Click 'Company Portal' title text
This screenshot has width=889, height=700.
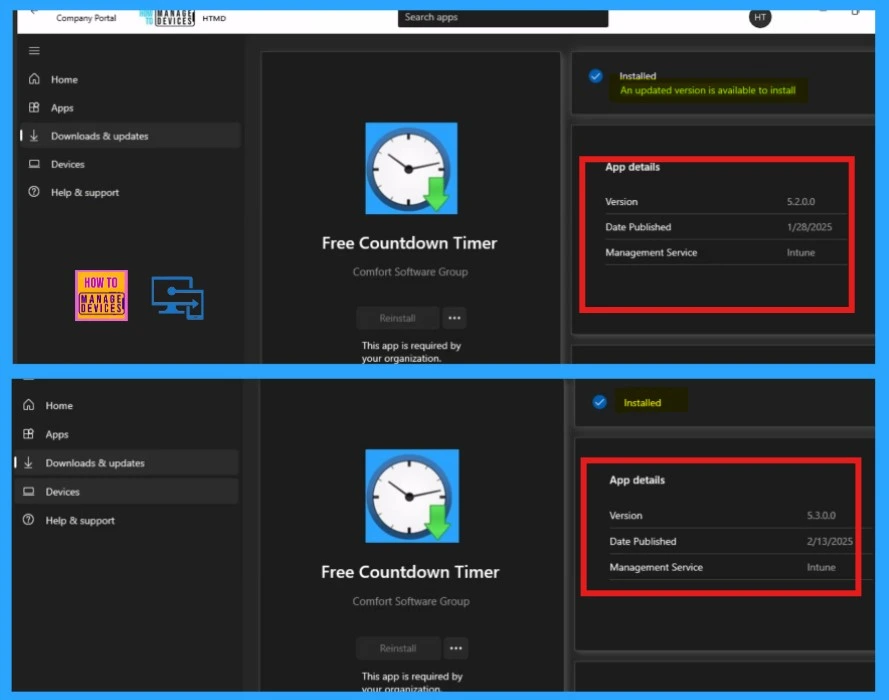point(86,18)
